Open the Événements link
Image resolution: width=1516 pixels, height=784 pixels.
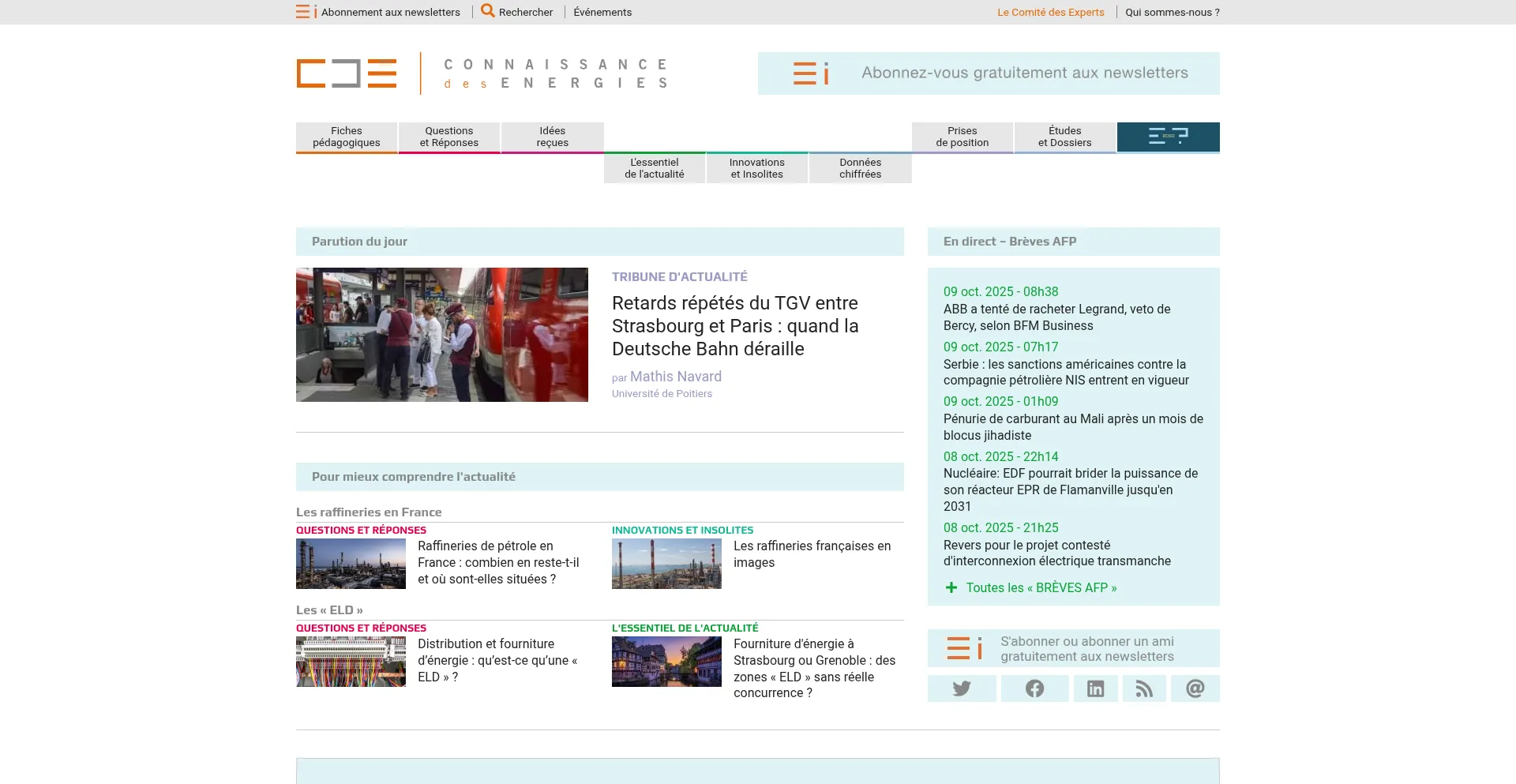pos(602,12)
